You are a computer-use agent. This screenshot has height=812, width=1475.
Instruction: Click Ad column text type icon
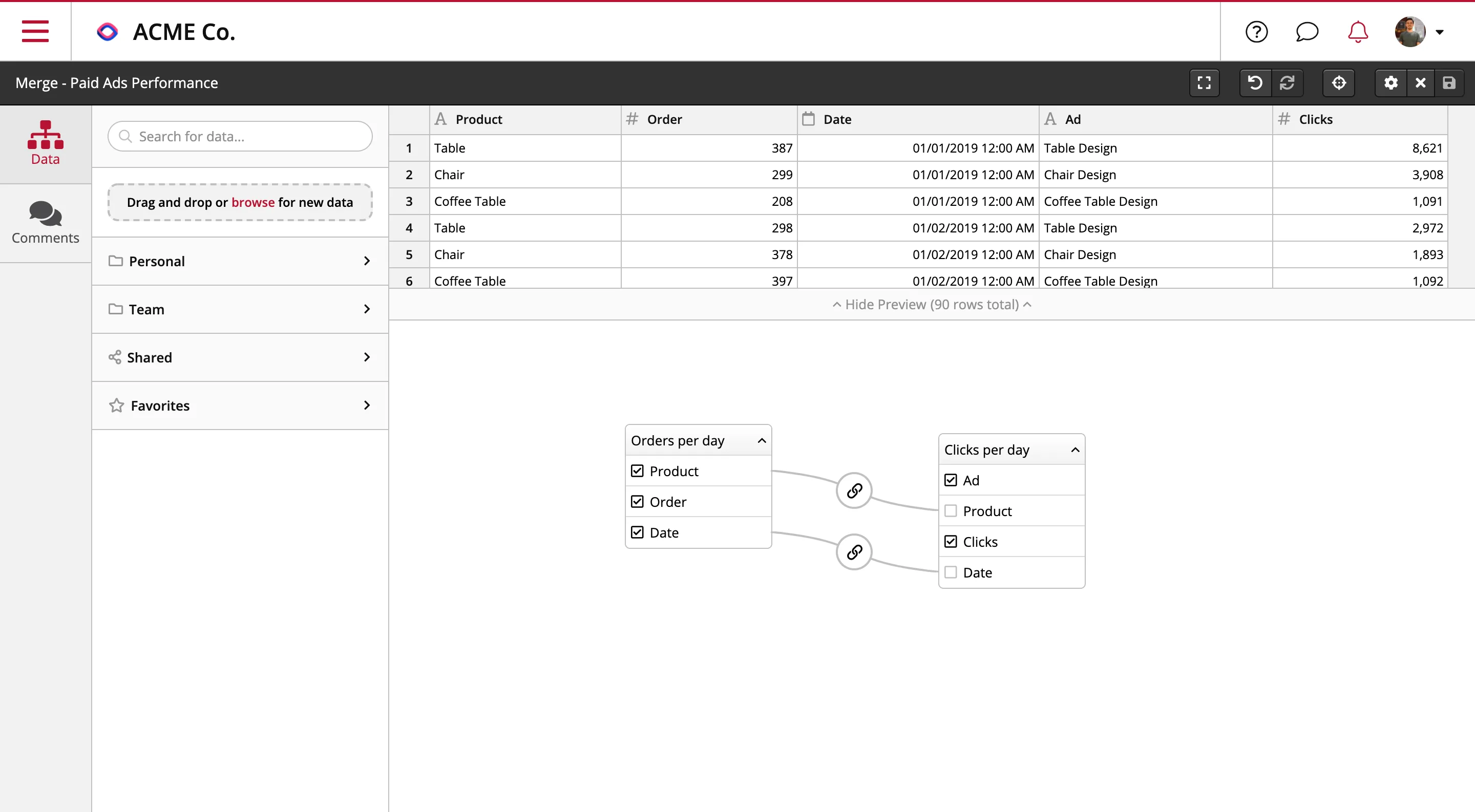coord(1050,119)
